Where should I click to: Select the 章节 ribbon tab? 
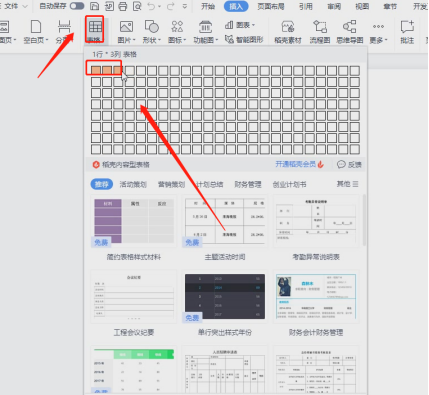click(390, 6)
